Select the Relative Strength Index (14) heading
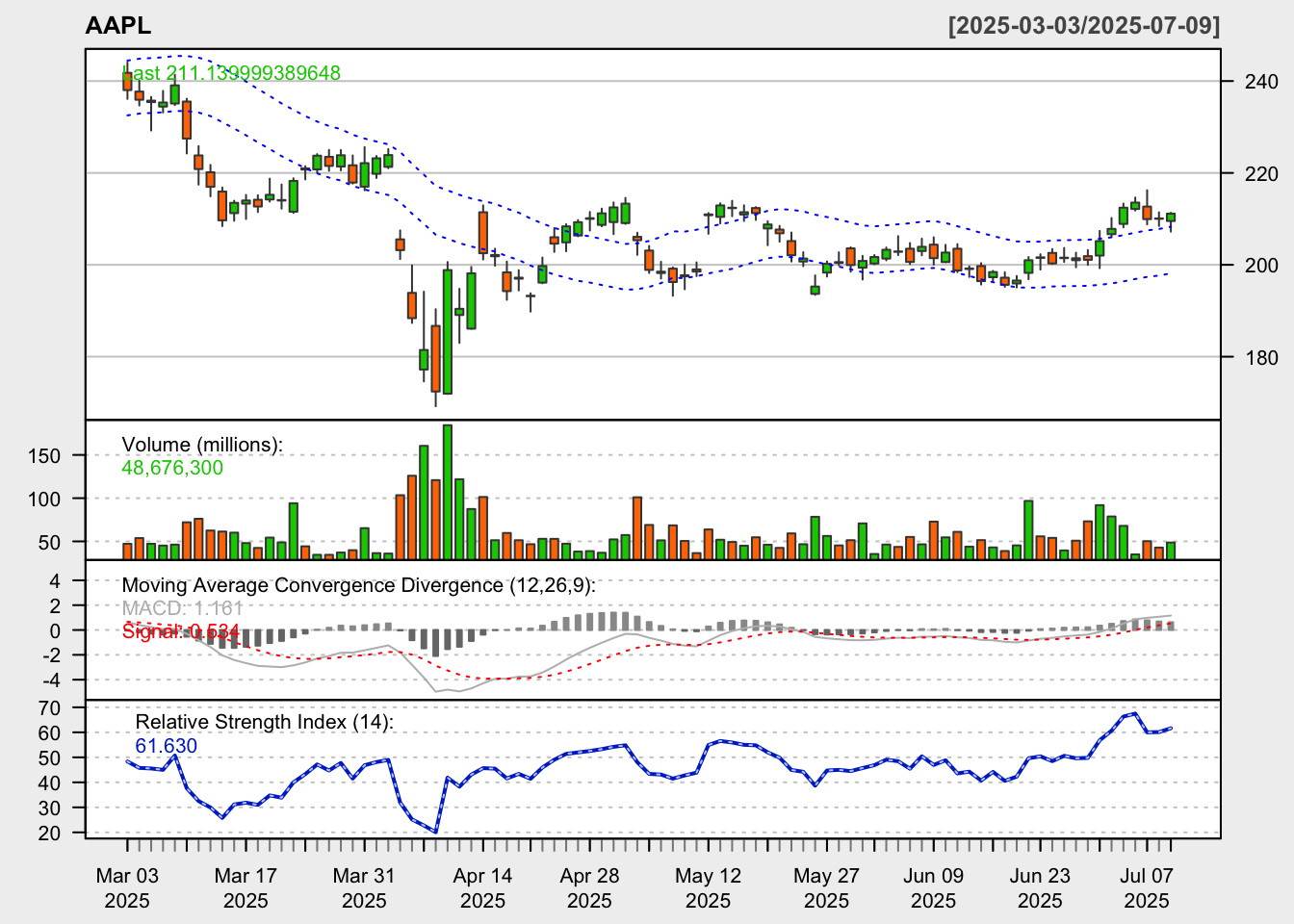This screenshot has height=924, width=1294. pos(265,722)
